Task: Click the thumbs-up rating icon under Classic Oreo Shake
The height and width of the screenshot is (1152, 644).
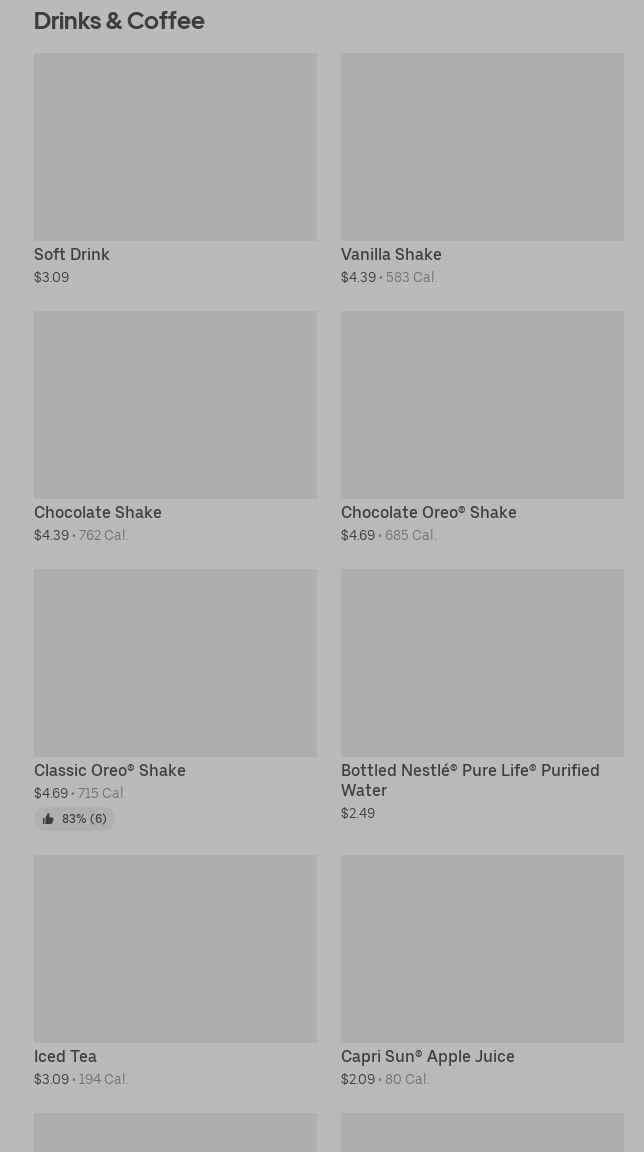Action: click(x=48, y=819)
